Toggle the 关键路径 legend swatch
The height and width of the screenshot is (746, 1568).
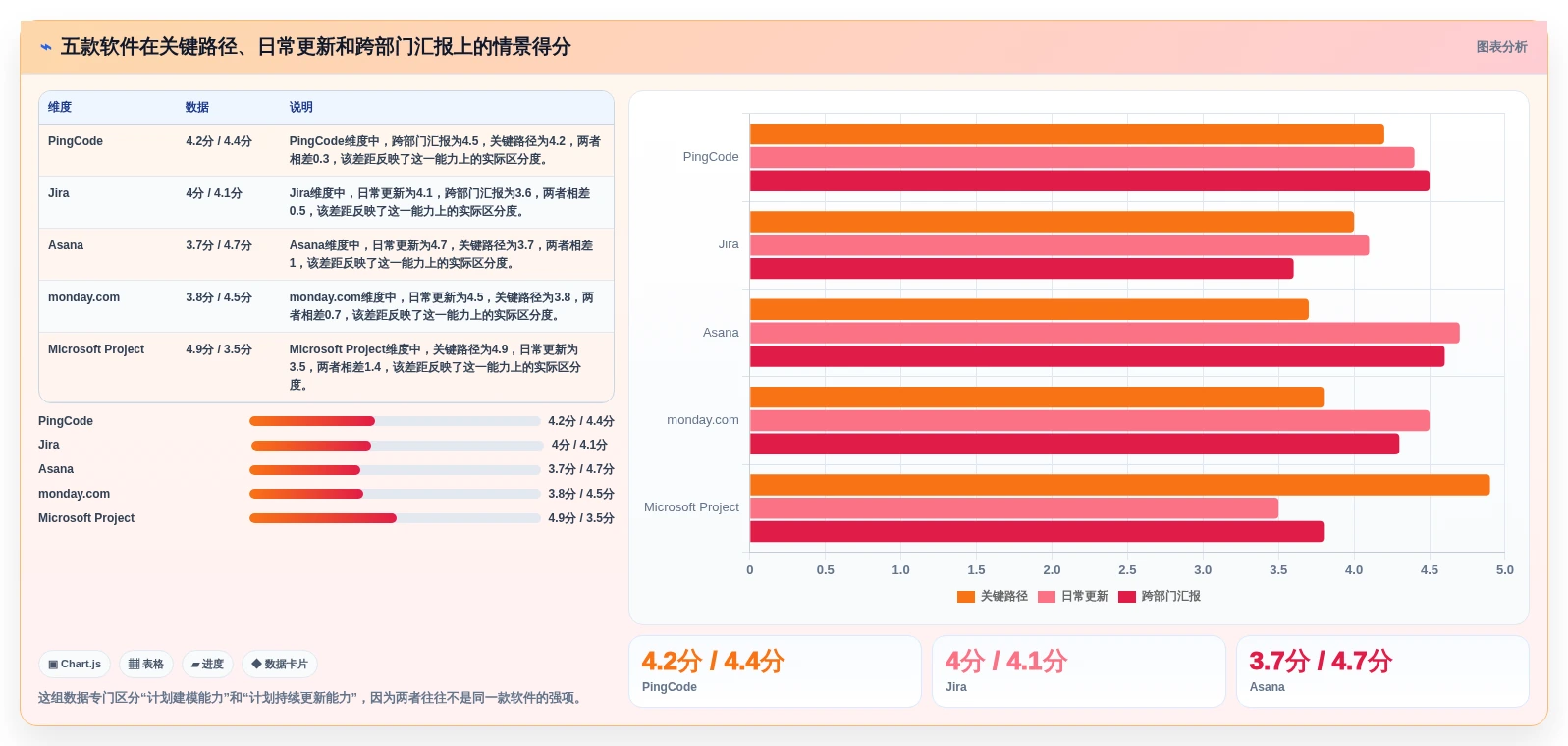pos(966,597)
